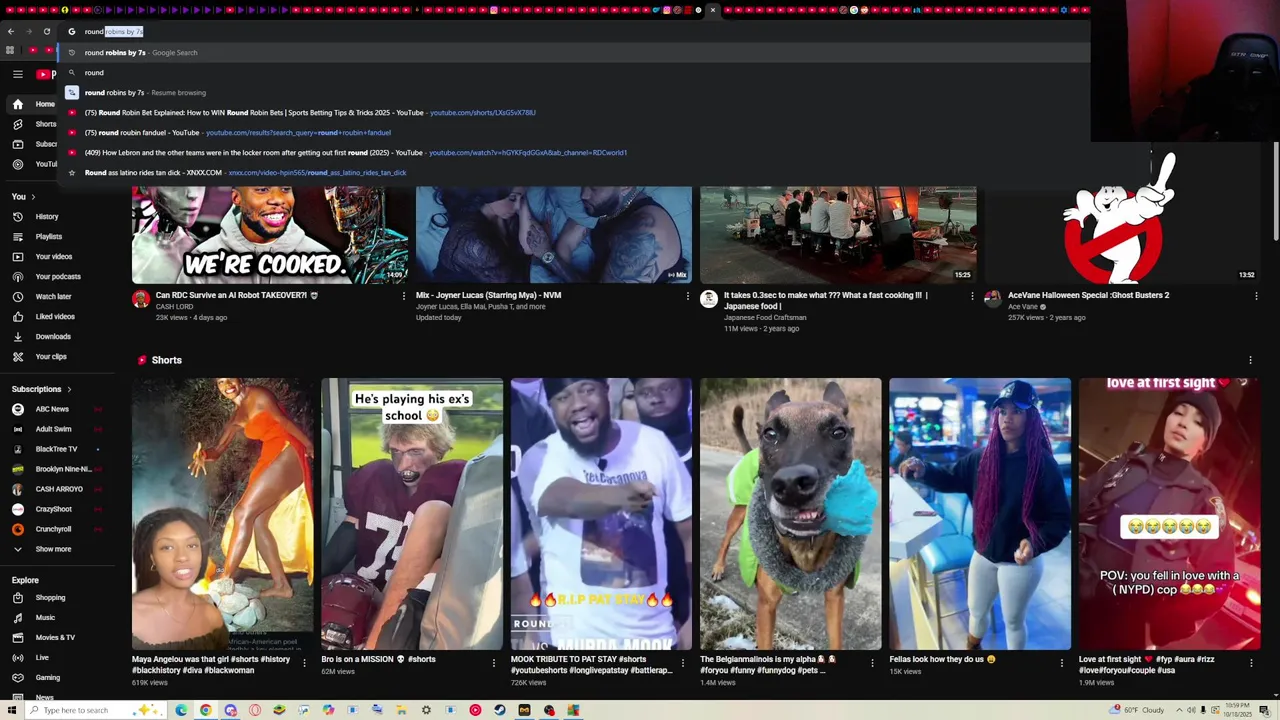This screenshot has width=1280, height=720.
Task: Open the CrazyShoot subscription channel
Action: click(53, 509)
